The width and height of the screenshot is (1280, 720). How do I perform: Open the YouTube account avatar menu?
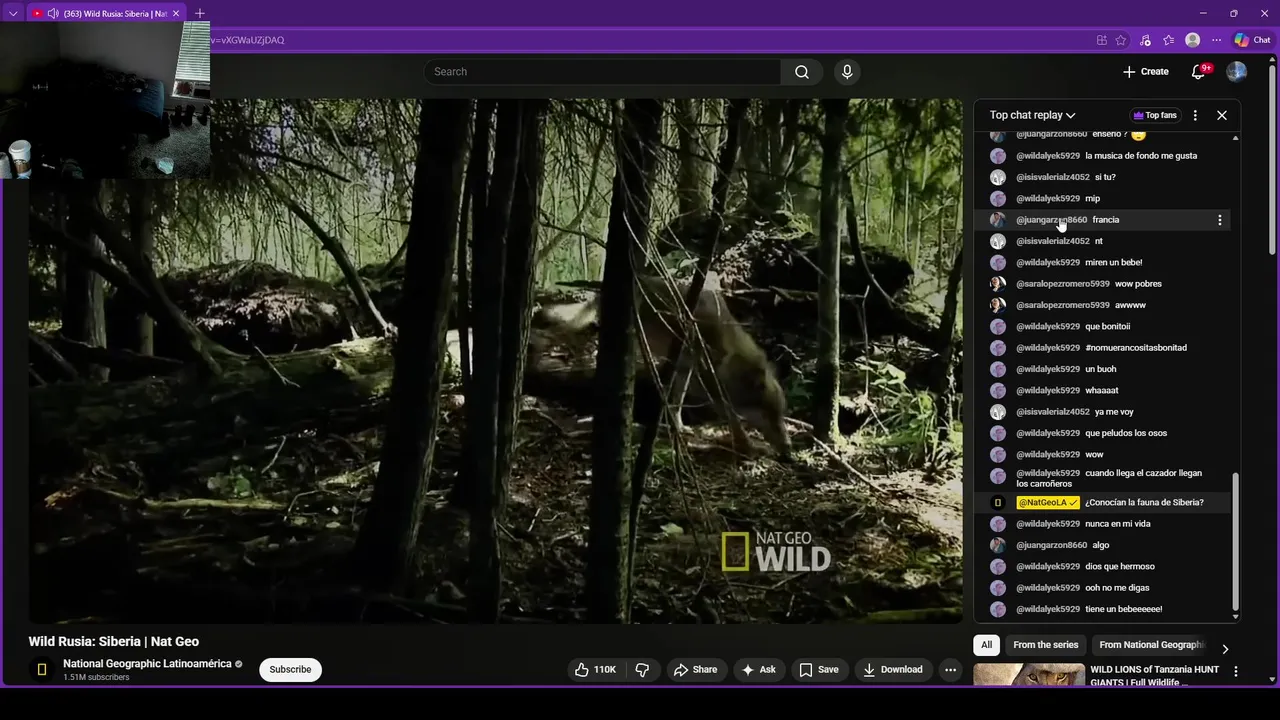[1237, 72]
